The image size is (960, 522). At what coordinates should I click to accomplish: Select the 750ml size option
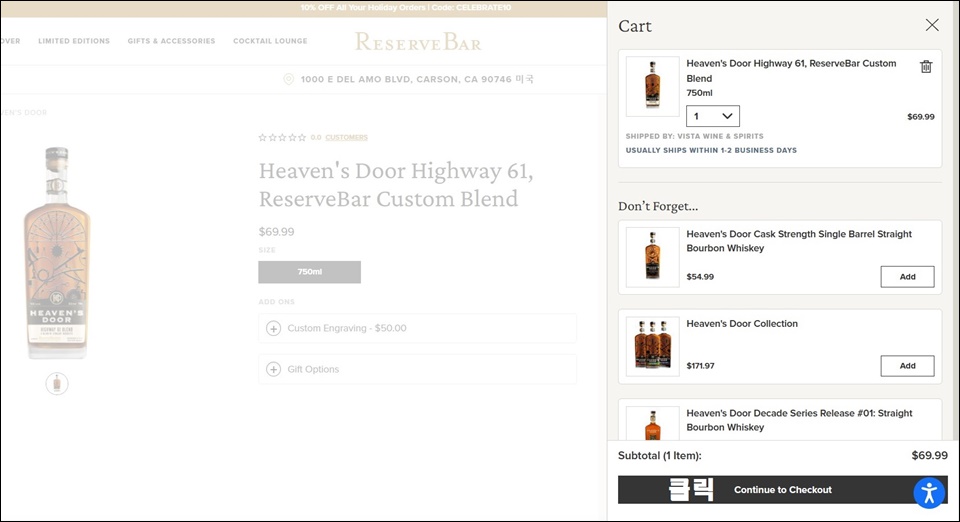pyautogui.click(x=309, y=272)
